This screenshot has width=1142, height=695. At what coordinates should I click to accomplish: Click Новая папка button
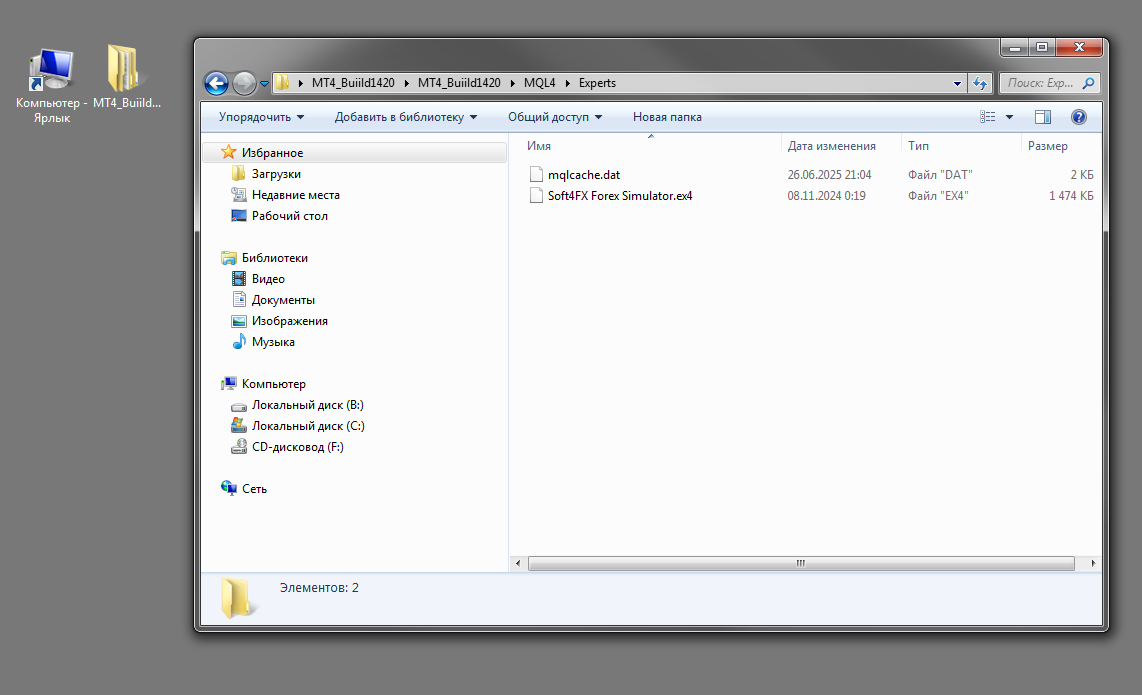(667, 117)
